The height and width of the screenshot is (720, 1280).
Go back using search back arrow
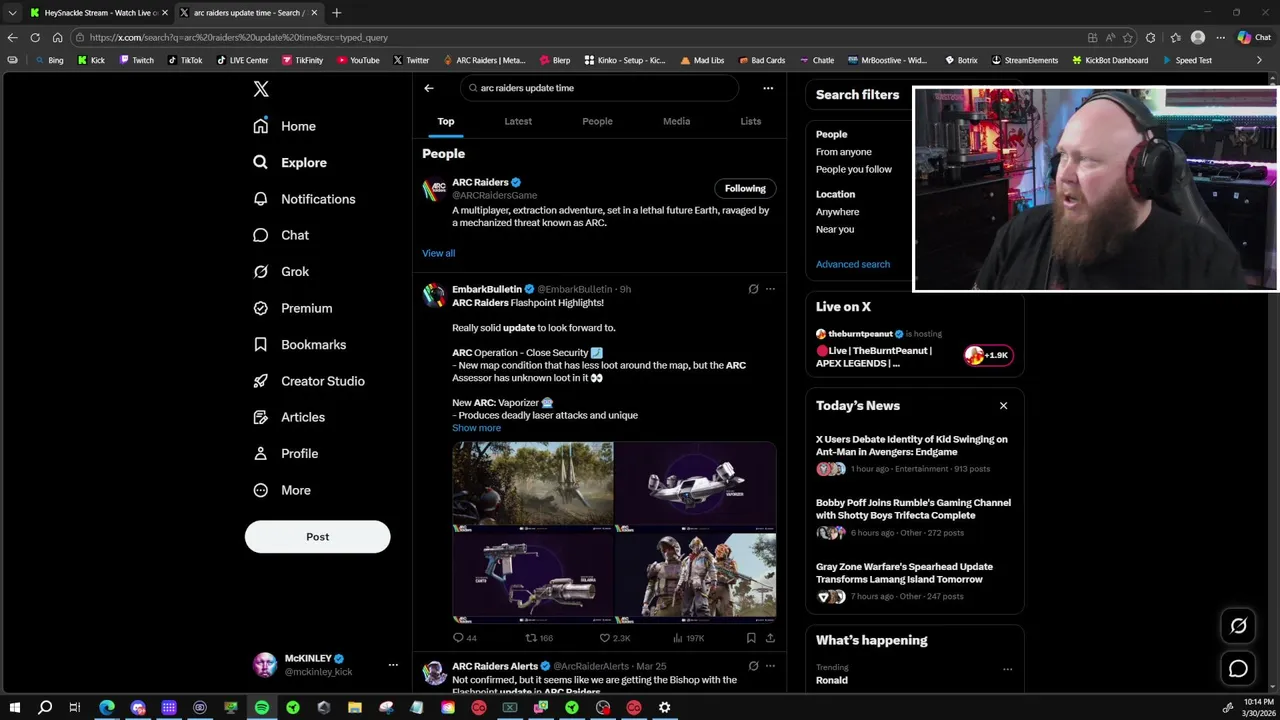429,88
